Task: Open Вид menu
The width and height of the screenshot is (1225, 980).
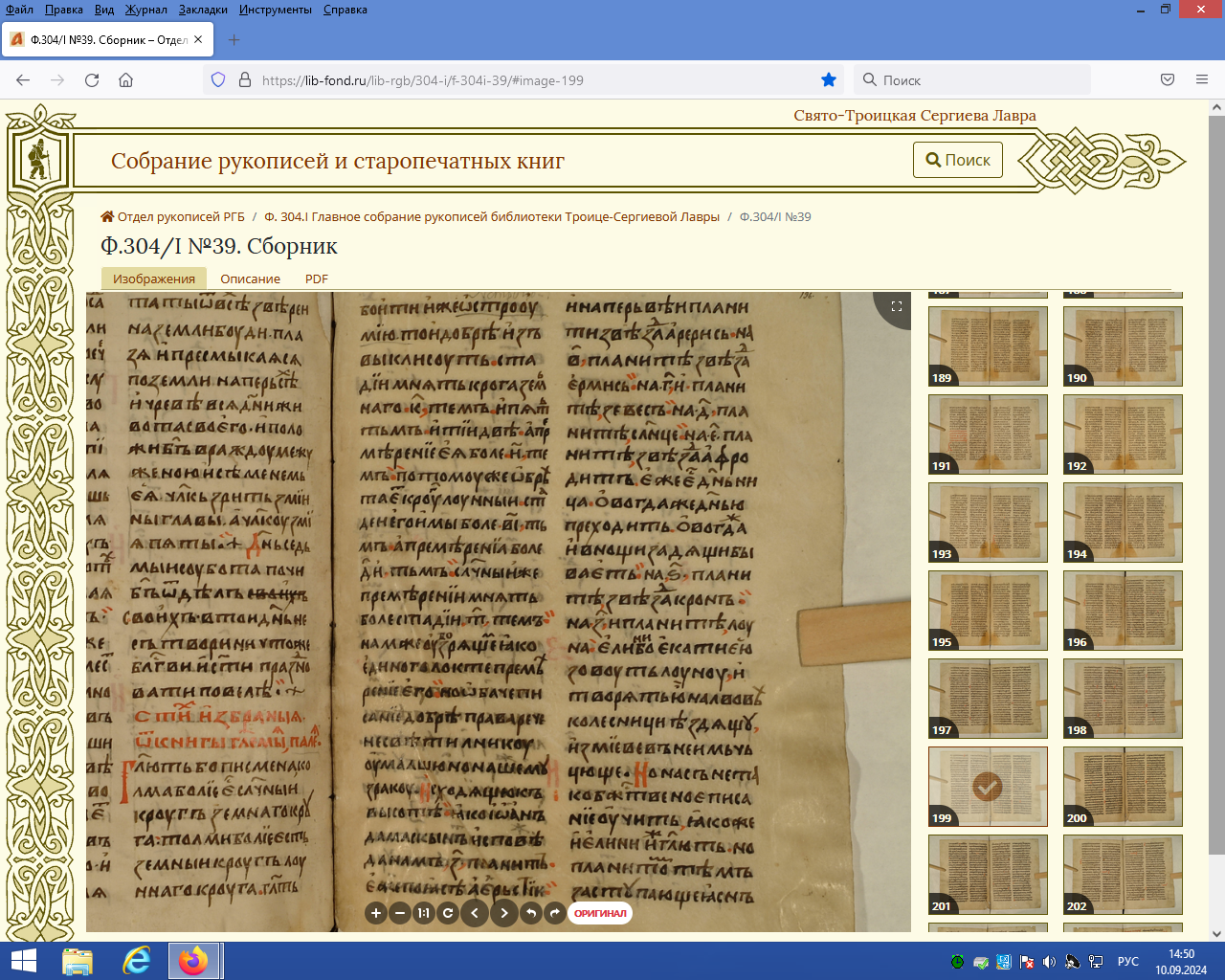Action: (104, 10)
